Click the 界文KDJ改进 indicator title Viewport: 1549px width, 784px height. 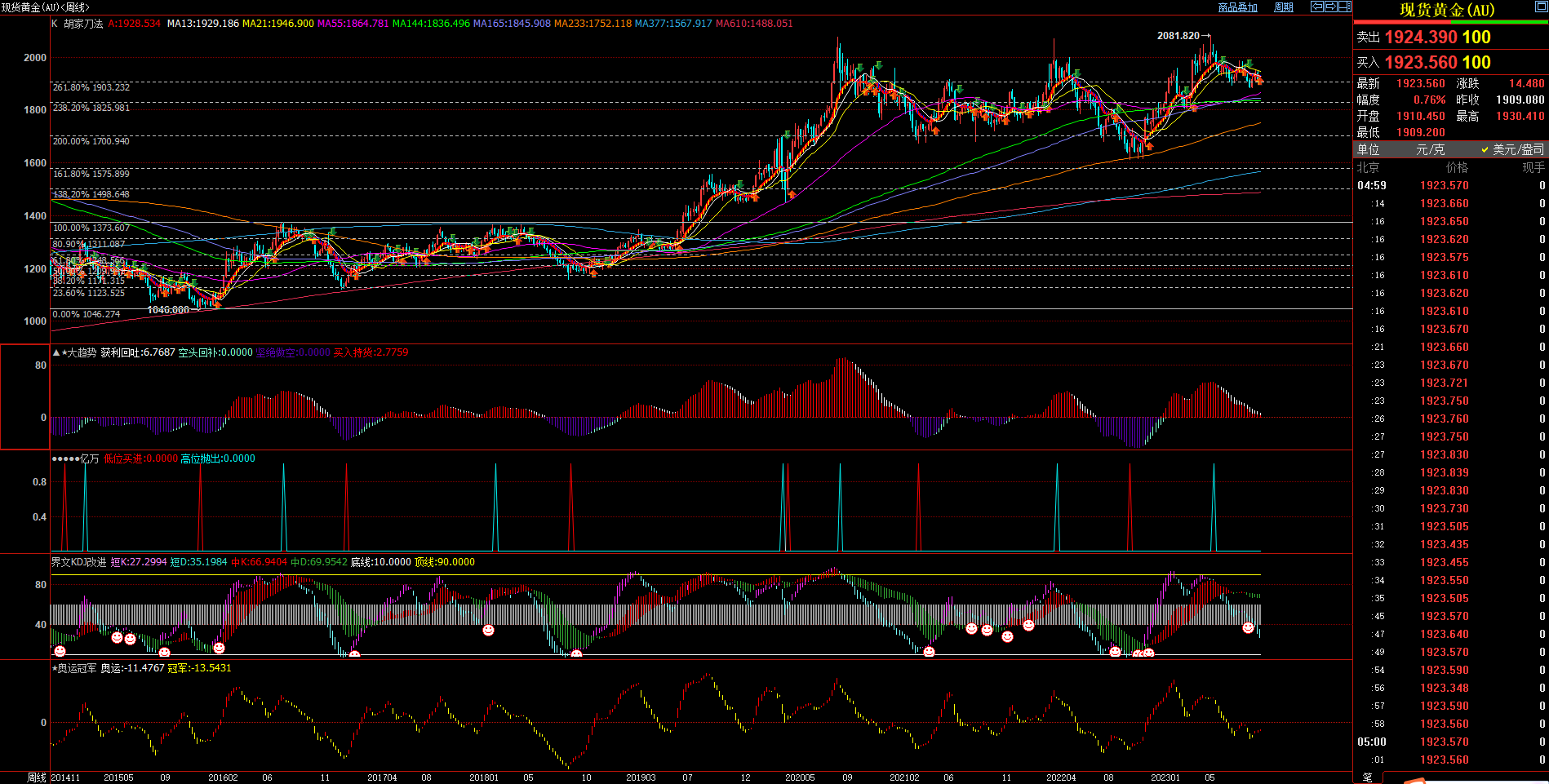pyautogui.click(x=78, y=562)
